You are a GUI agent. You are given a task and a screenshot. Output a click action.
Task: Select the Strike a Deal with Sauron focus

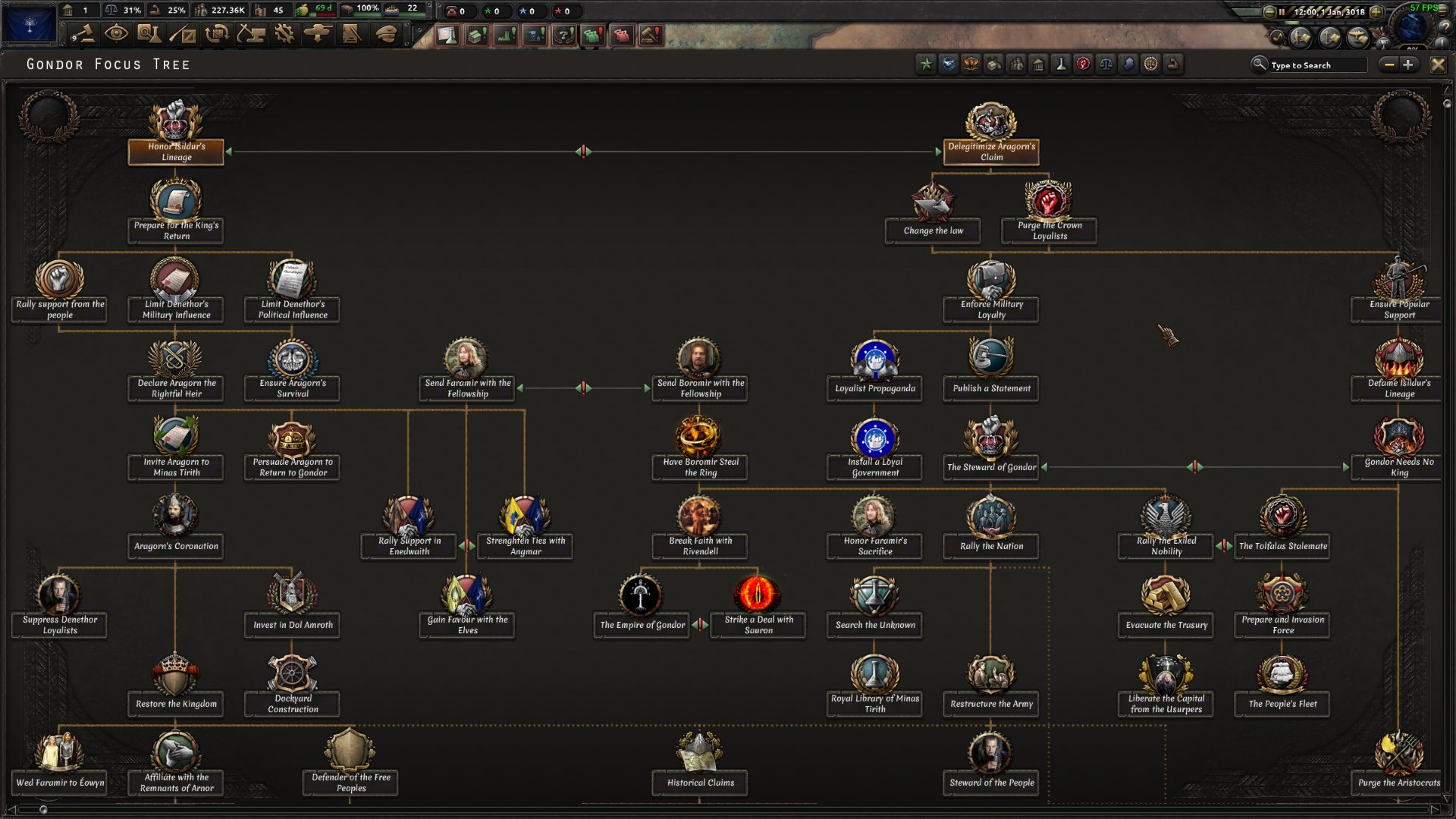pos(758,624)
